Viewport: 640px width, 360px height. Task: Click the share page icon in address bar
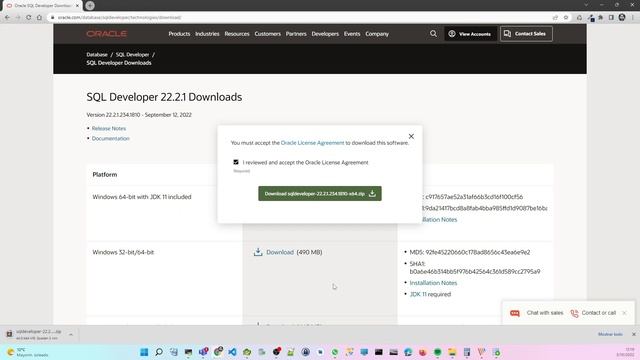(x=555, y=18)
